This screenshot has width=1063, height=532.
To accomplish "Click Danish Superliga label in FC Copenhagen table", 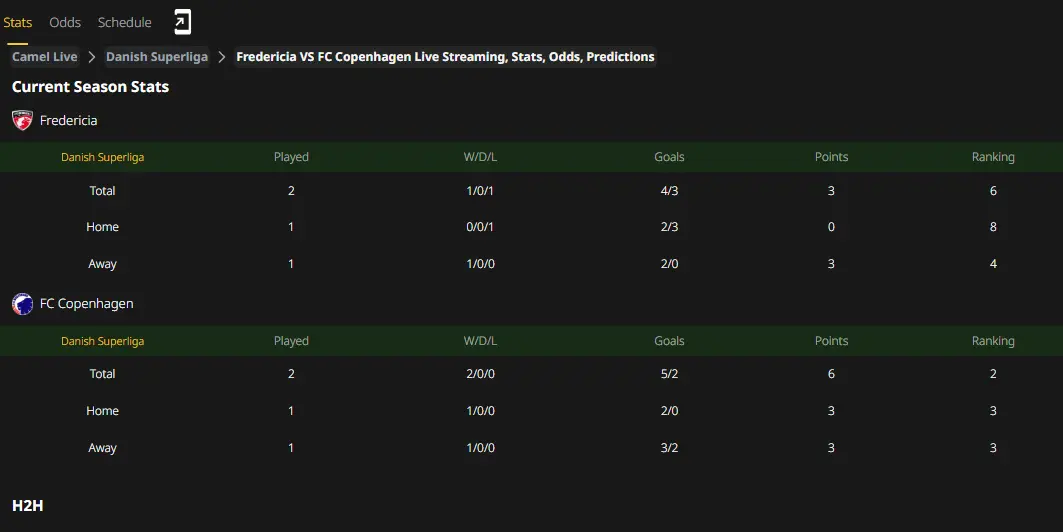I will tap(102, 341).
